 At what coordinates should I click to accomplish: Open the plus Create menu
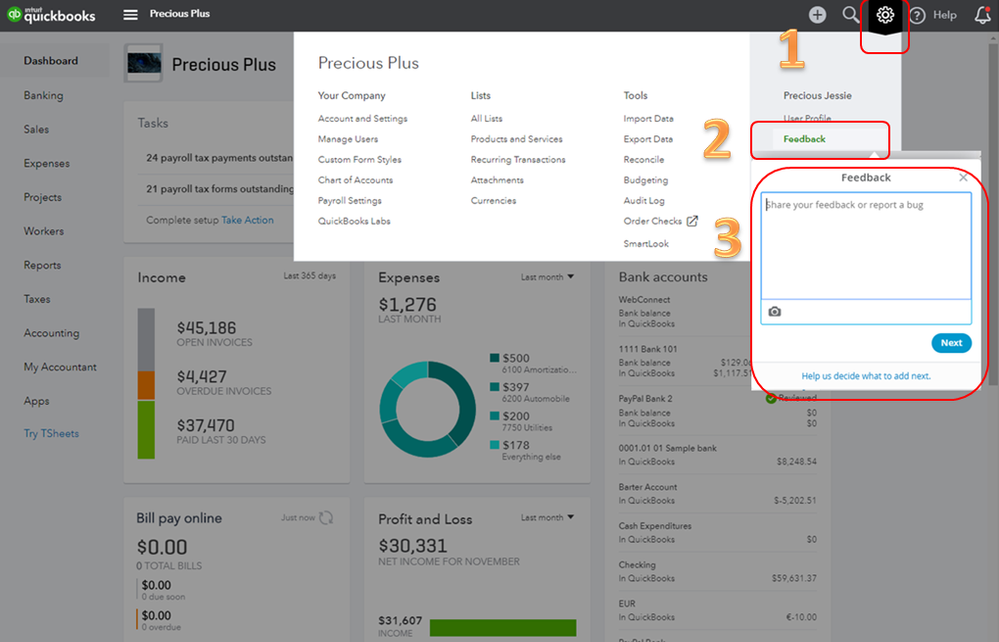[817, 15]
